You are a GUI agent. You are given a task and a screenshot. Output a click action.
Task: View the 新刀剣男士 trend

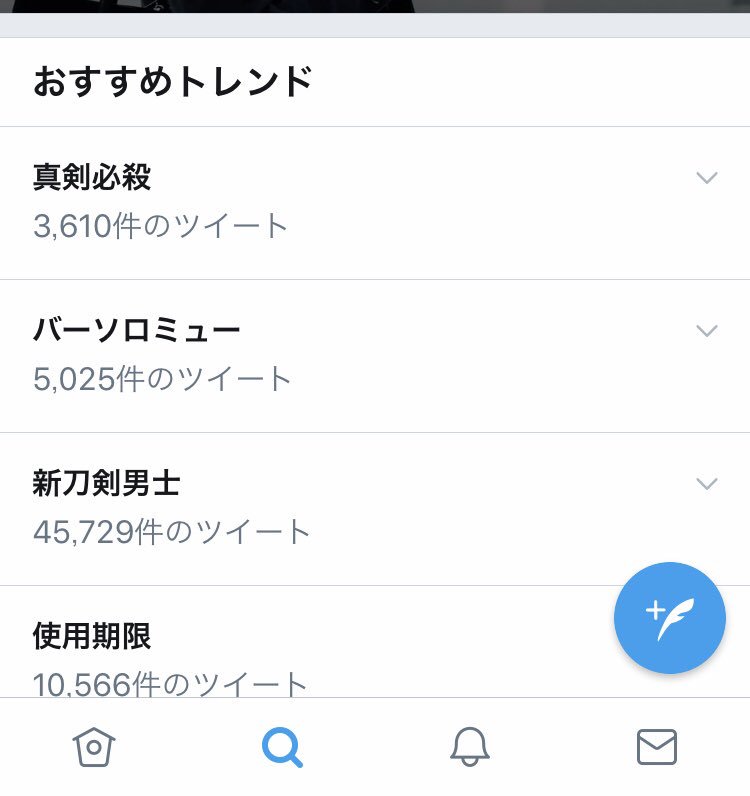[x=106, y=483]
